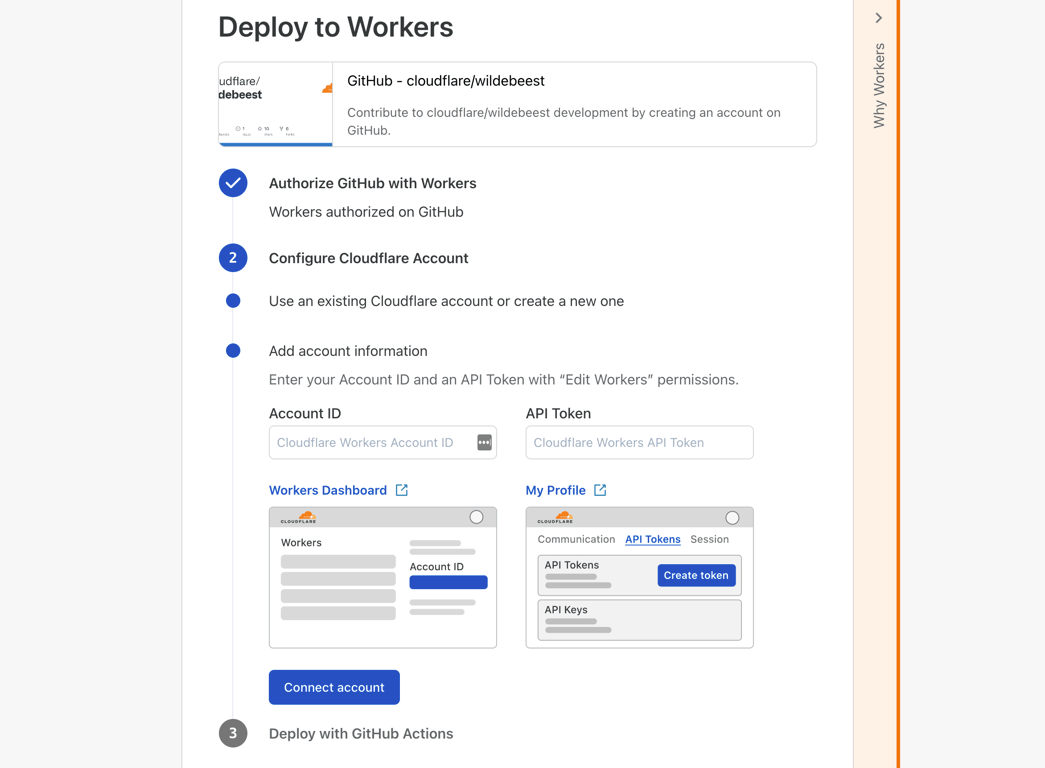Viewport: 1045px width, 768px height.
Task: Click the password manager icon in Account ID field
Action: pos(485,442)
